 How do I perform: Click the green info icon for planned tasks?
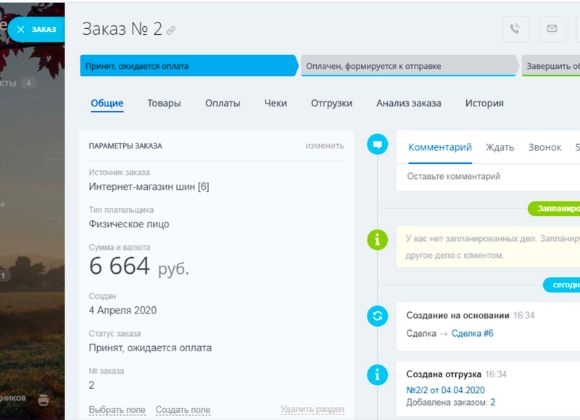pyautogui.click(x=377, y=240)
